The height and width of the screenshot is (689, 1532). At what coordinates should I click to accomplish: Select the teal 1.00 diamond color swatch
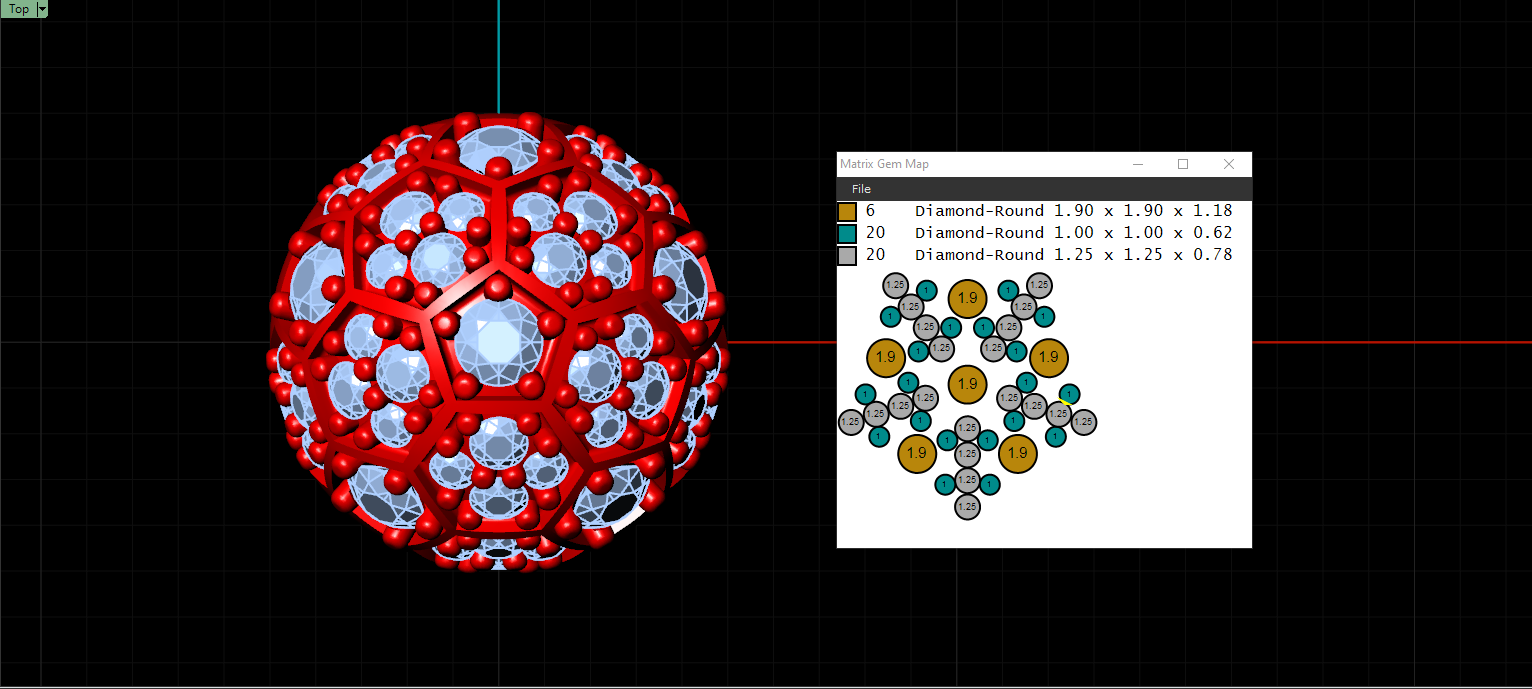[847, 234]
